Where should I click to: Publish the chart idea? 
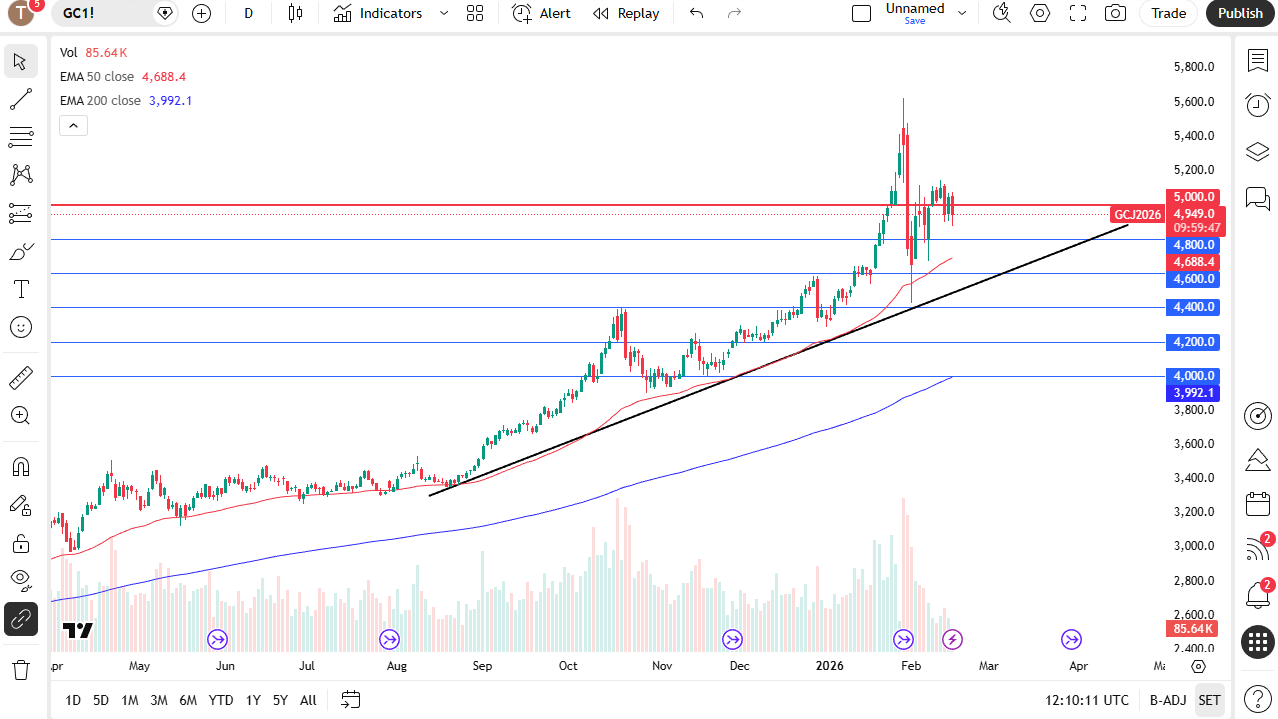[x=1241, y=13]
